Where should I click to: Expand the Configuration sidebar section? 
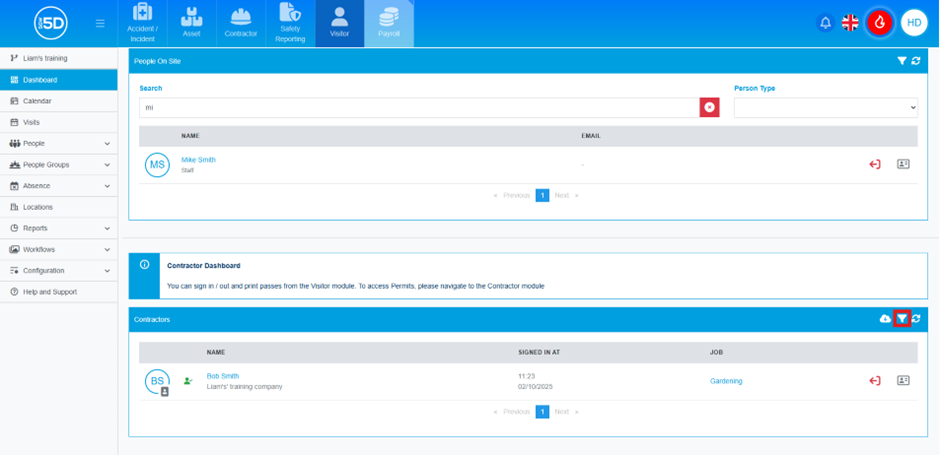tap(58, 271)
